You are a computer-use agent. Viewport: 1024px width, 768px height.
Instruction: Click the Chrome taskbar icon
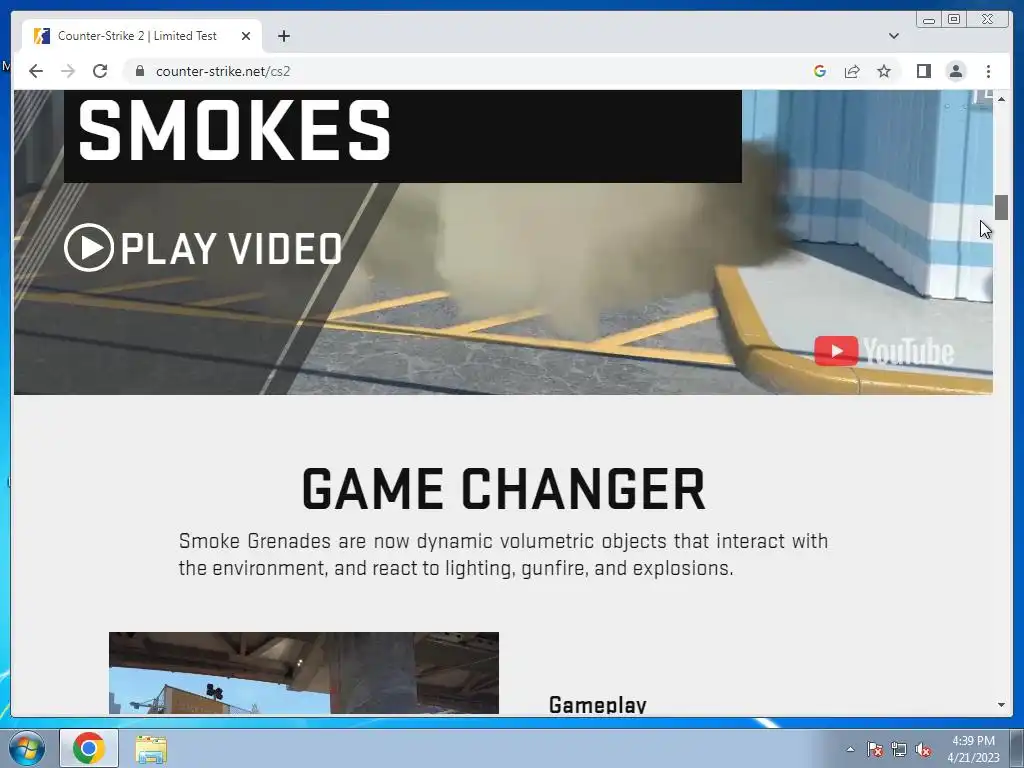click(89, 748)
